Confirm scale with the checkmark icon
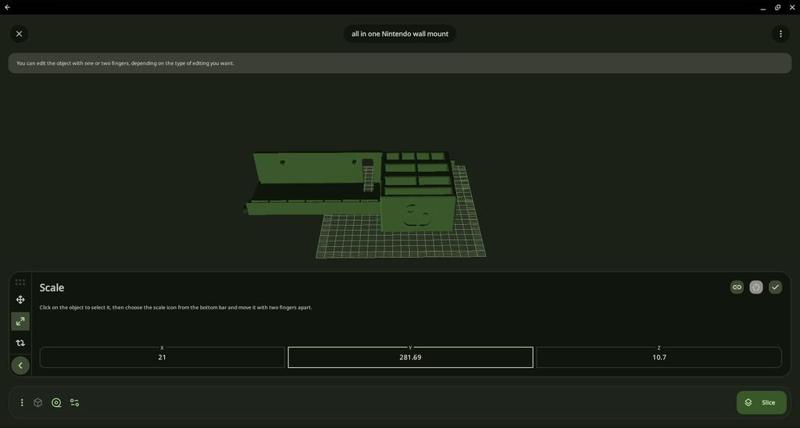 (776, 287)
